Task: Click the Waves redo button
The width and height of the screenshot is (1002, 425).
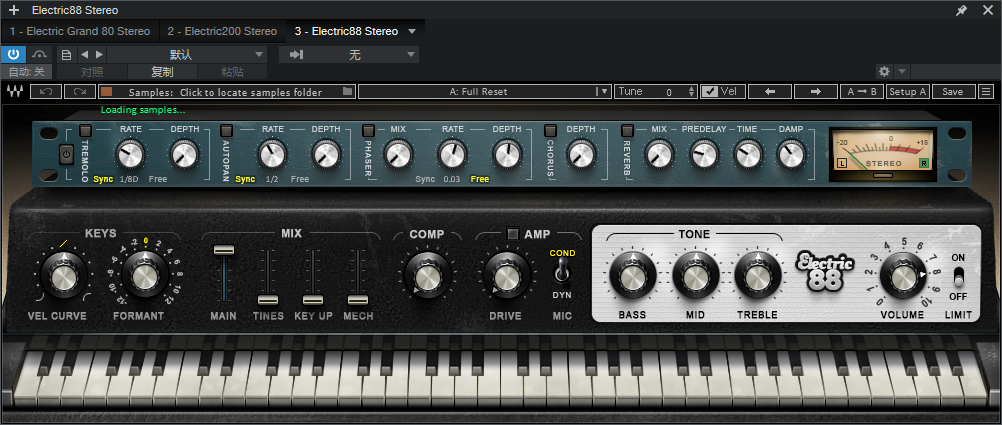Action: (80, 91)
